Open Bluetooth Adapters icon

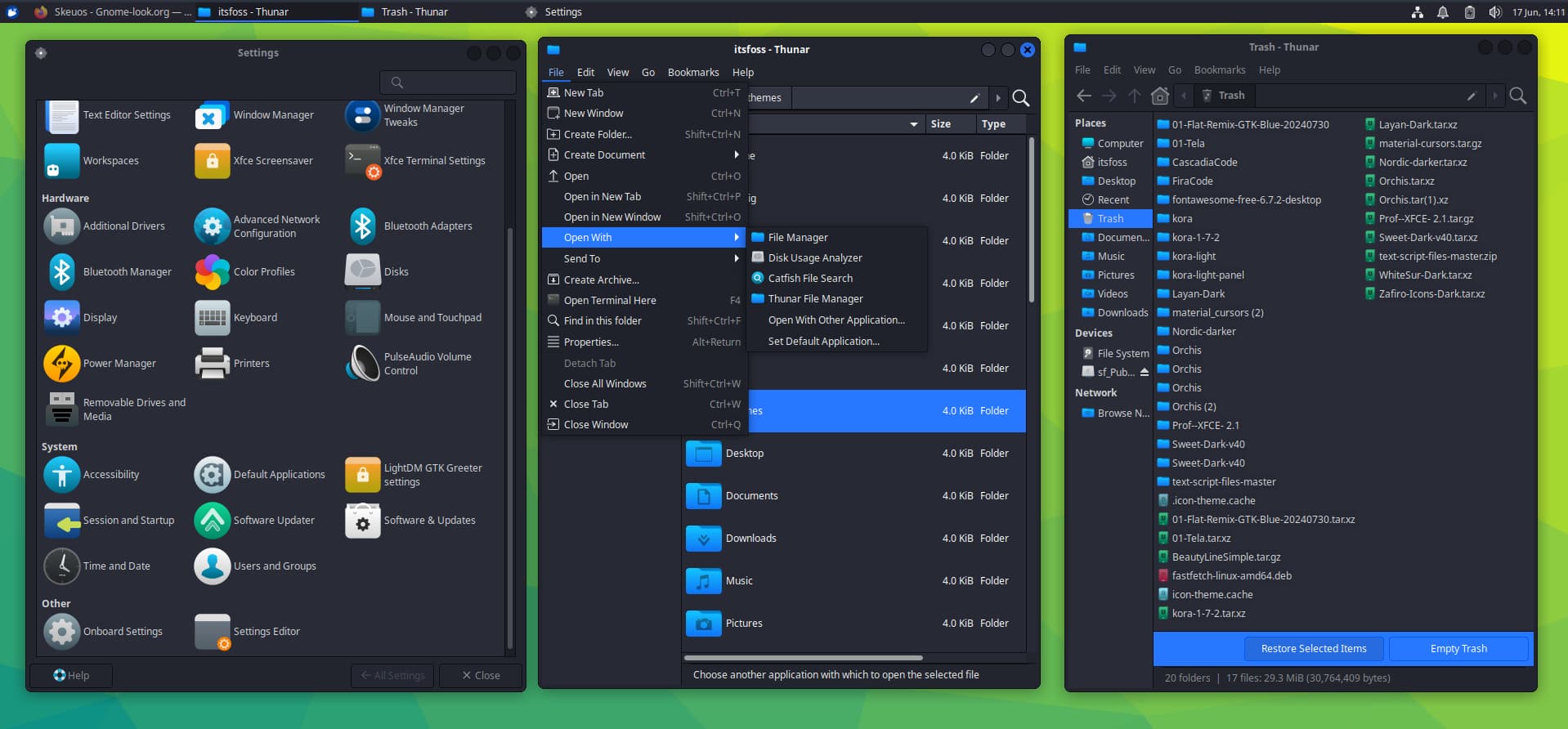(362, 226)
